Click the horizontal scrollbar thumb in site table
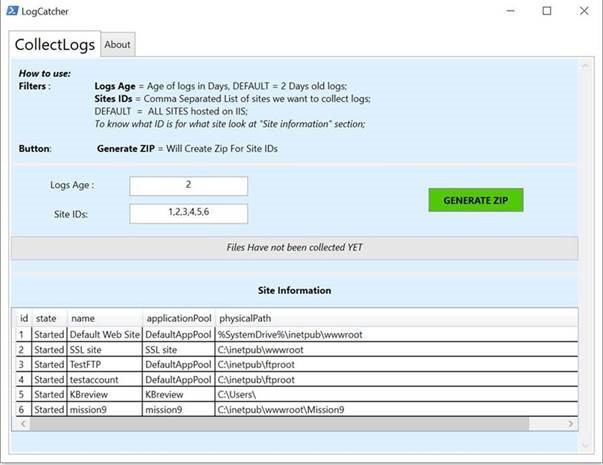 [x=280, y=423]
